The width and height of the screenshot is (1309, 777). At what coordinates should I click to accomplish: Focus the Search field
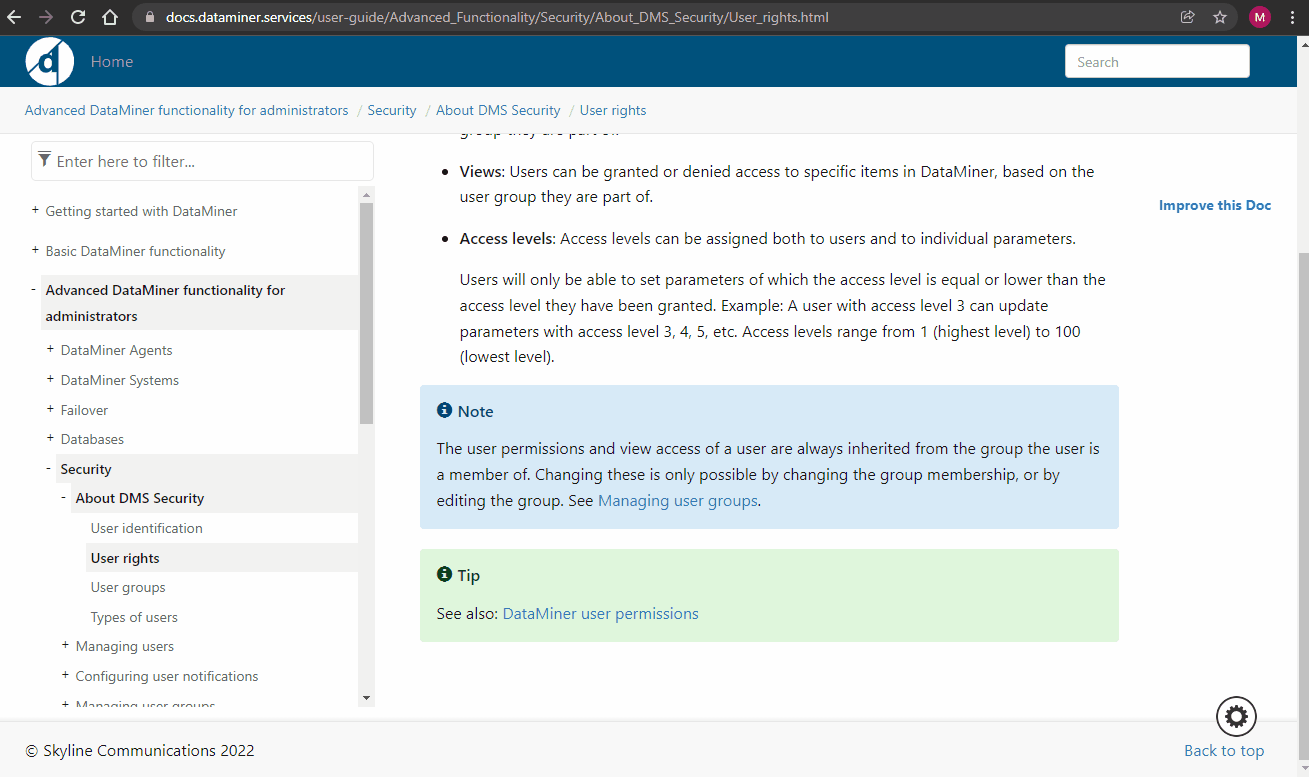tap(1157, 61)
